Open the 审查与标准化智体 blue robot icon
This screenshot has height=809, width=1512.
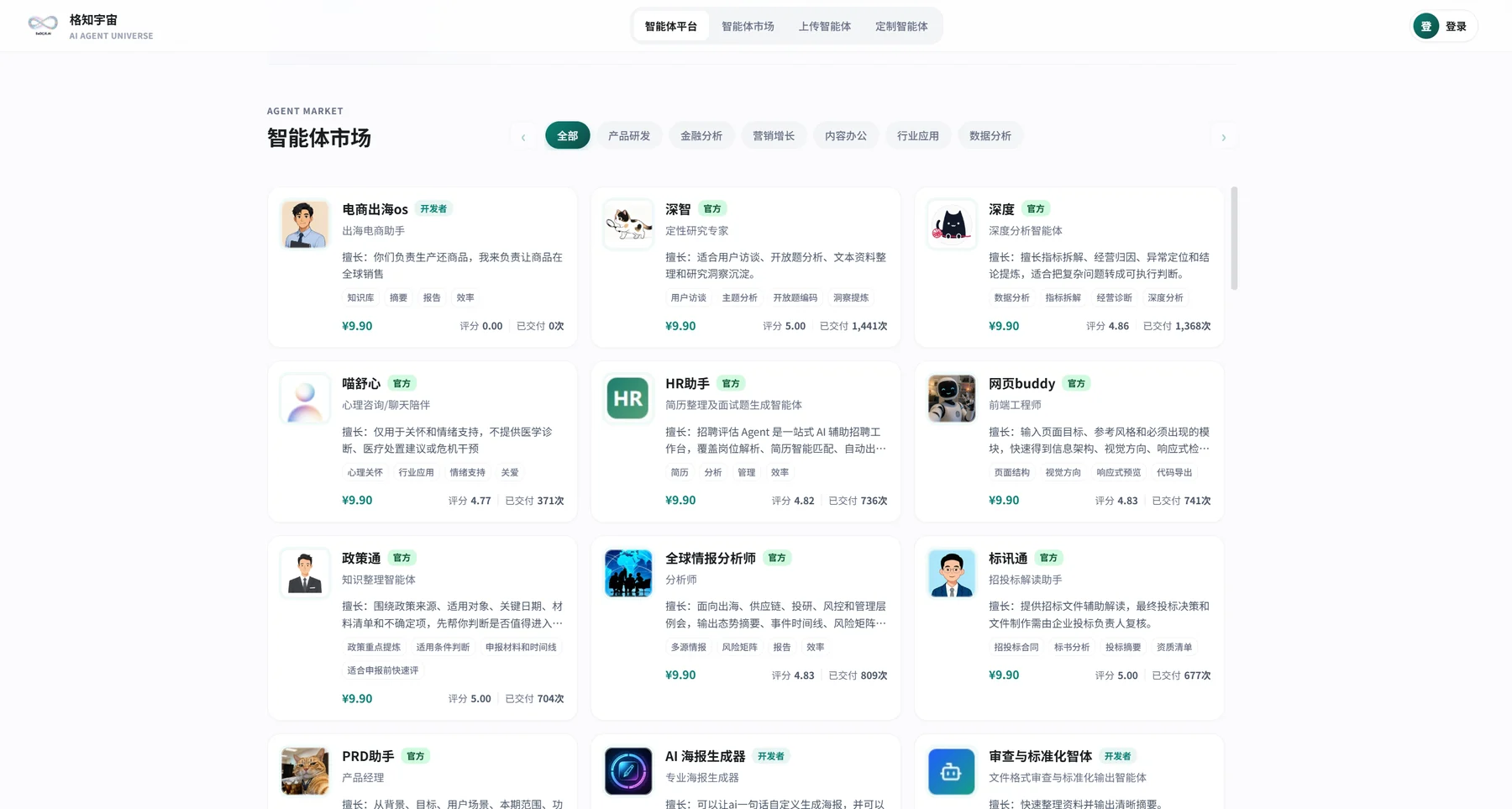tap(952, 771)
